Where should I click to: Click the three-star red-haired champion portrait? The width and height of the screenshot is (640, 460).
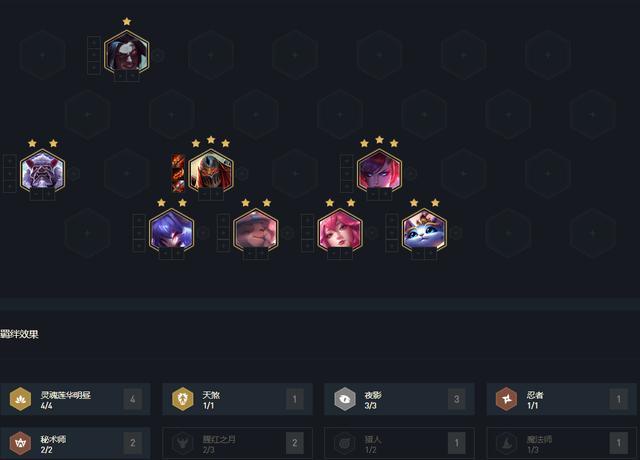coord(379,171)
